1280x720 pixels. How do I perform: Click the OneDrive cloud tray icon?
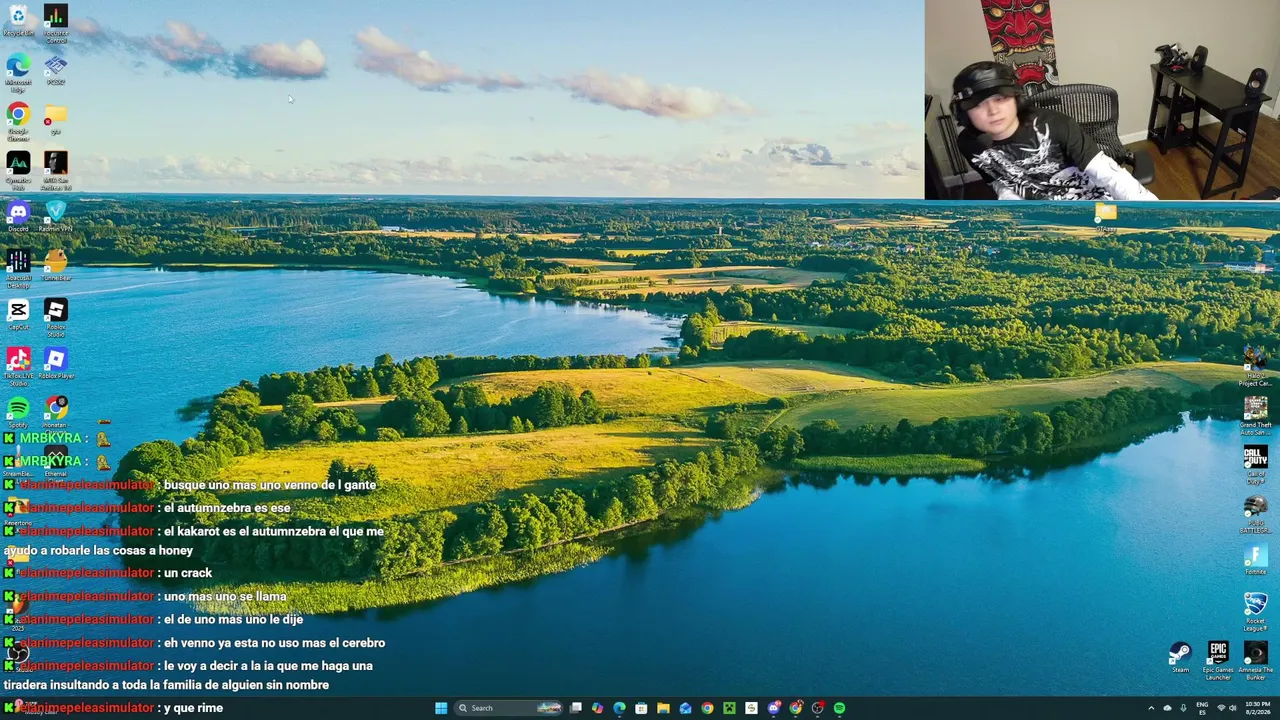[x=1167, y=708]
